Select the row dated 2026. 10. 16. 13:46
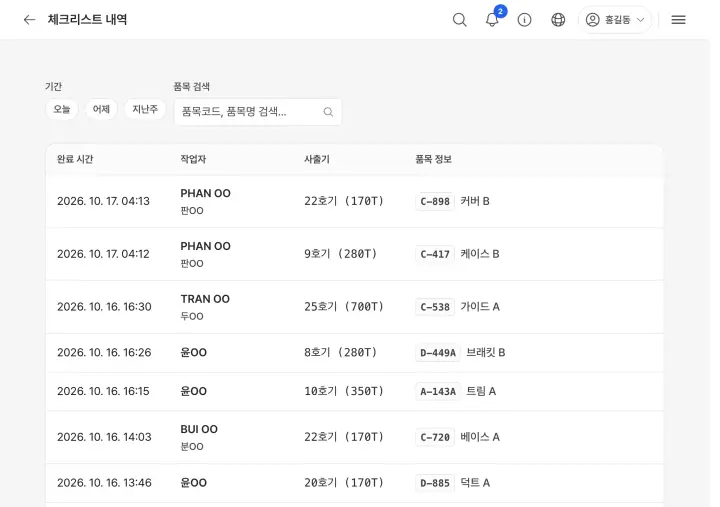 click(354, 483)
